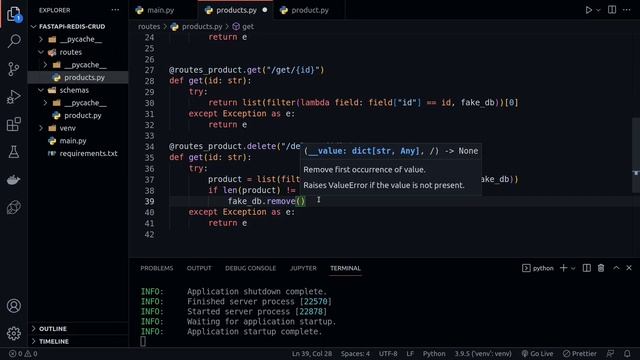This screenshot has width=640, height=360.
Task: Click line 39 fake_db.remove() in editor
Action: 267,201
